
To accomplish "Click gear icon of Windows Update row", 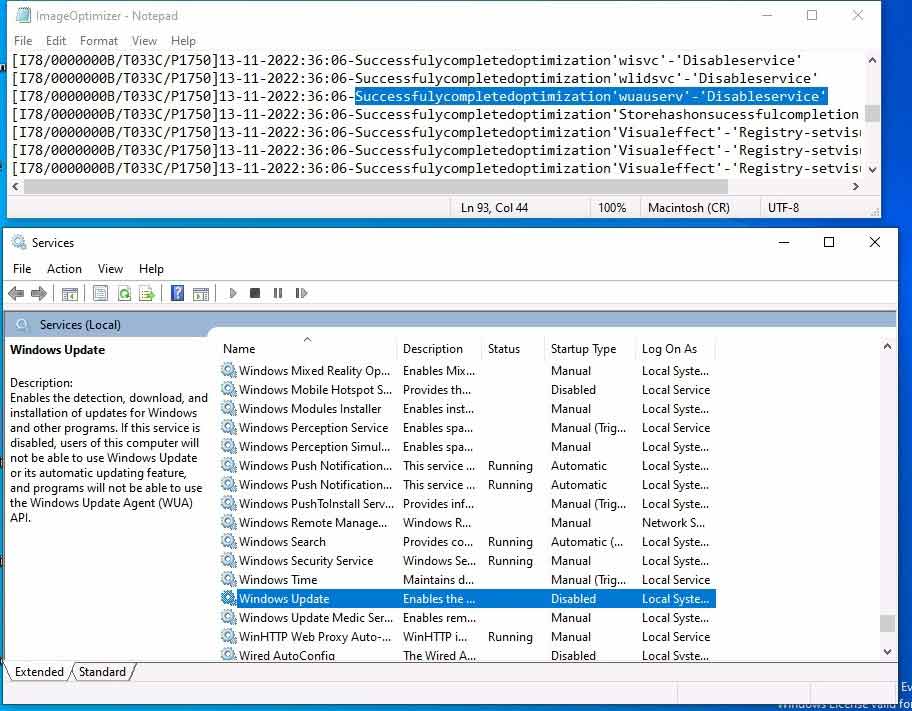I will [x=229, y=598].
